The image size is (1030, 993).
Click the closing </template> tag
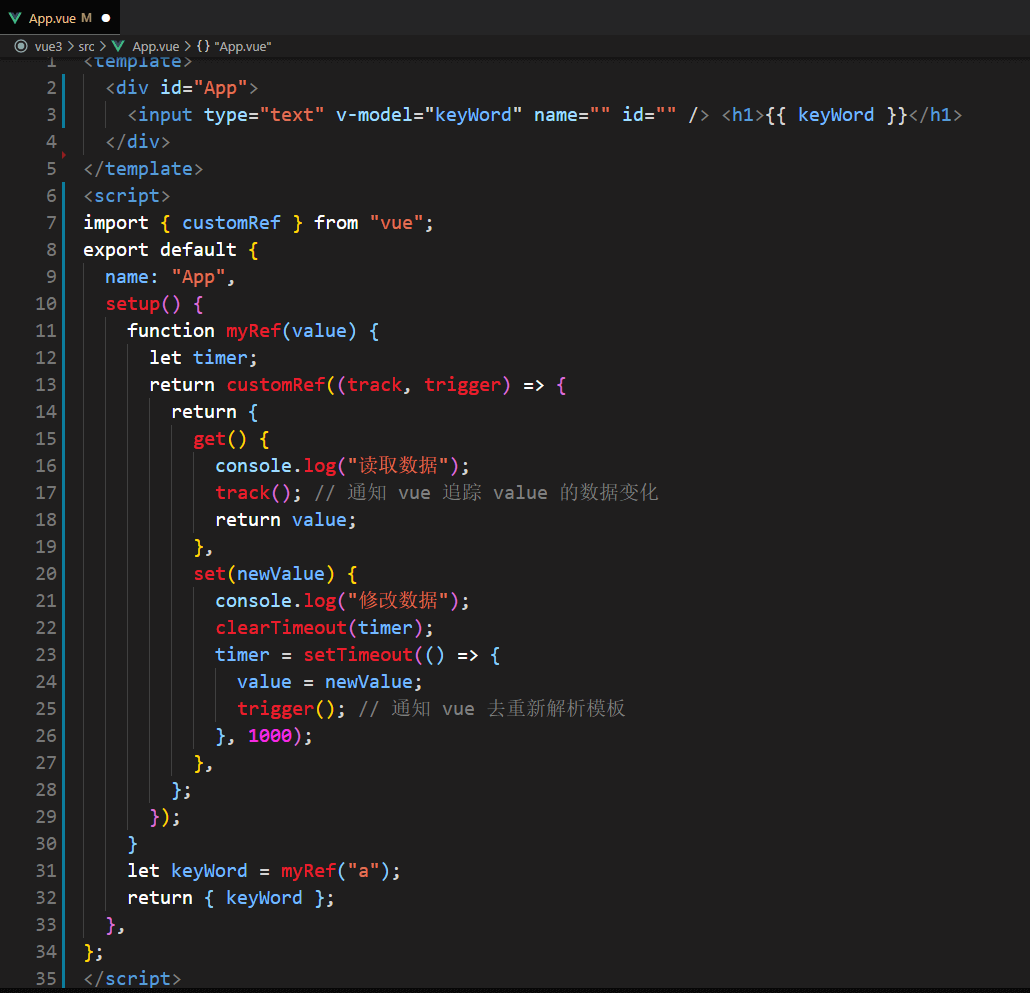pyautogui.click(x=143, y=169)
